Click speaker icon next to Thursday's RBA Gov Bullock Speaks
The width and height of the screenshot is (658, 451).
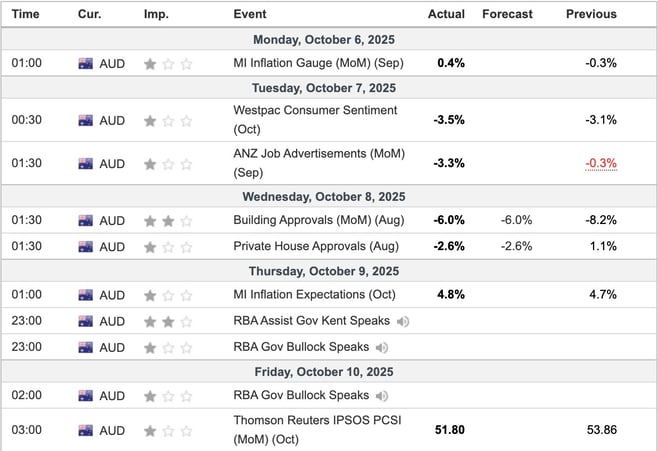click(x=380, y=347)
